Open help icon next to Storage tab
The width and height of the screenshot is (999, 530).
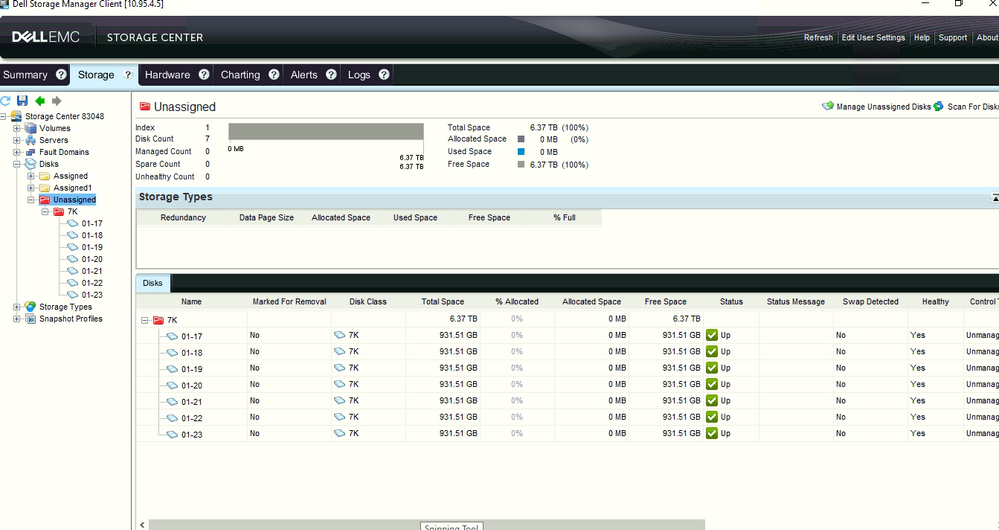point(127,75)
